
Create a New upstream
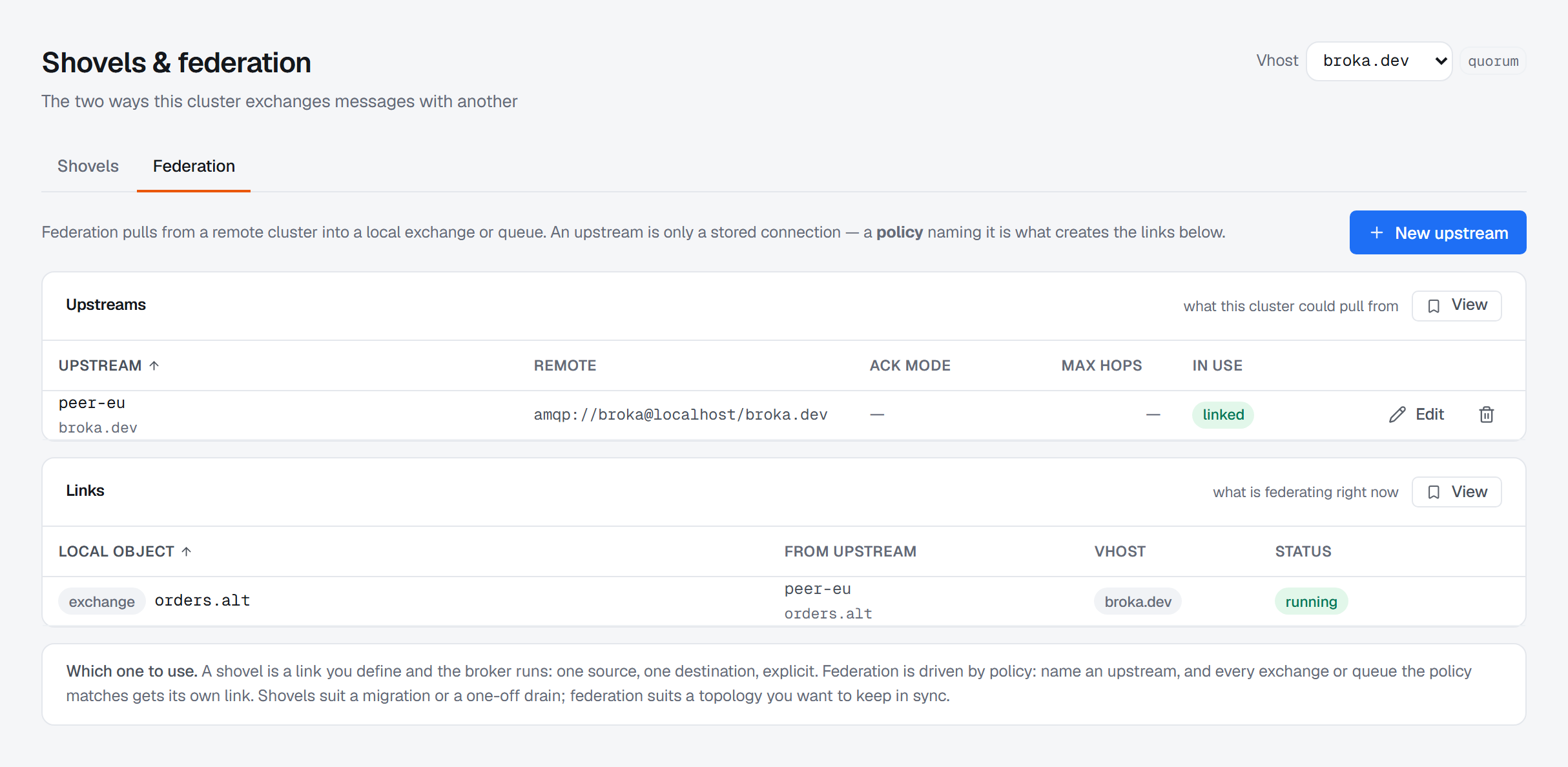pyautogui.click(x=1438, y=232)
